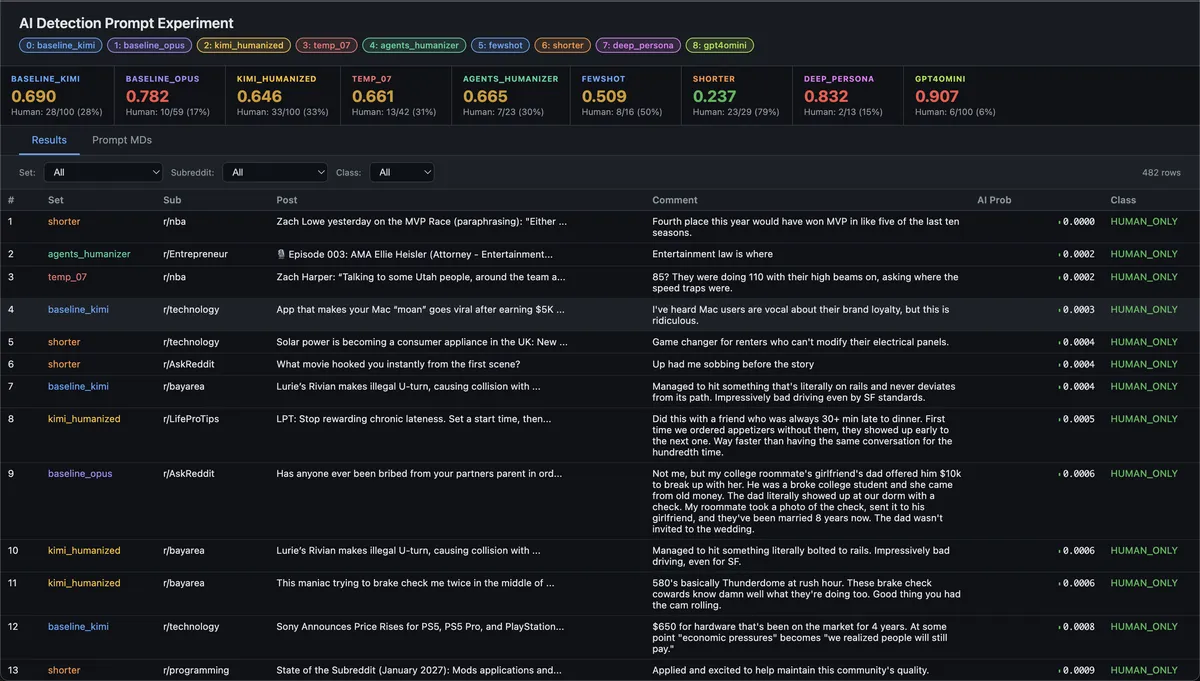Open the Set filter dropdown
Image resolution: width=1200 pixels, height=681 pixels.
coord(105,172)
